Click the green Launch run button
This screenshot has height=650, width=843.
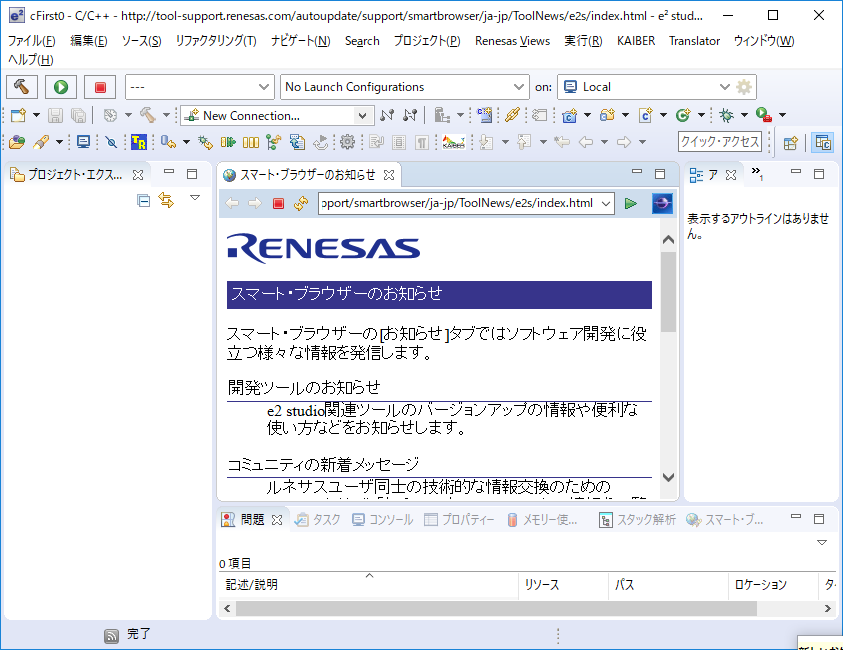coord(61,87)
